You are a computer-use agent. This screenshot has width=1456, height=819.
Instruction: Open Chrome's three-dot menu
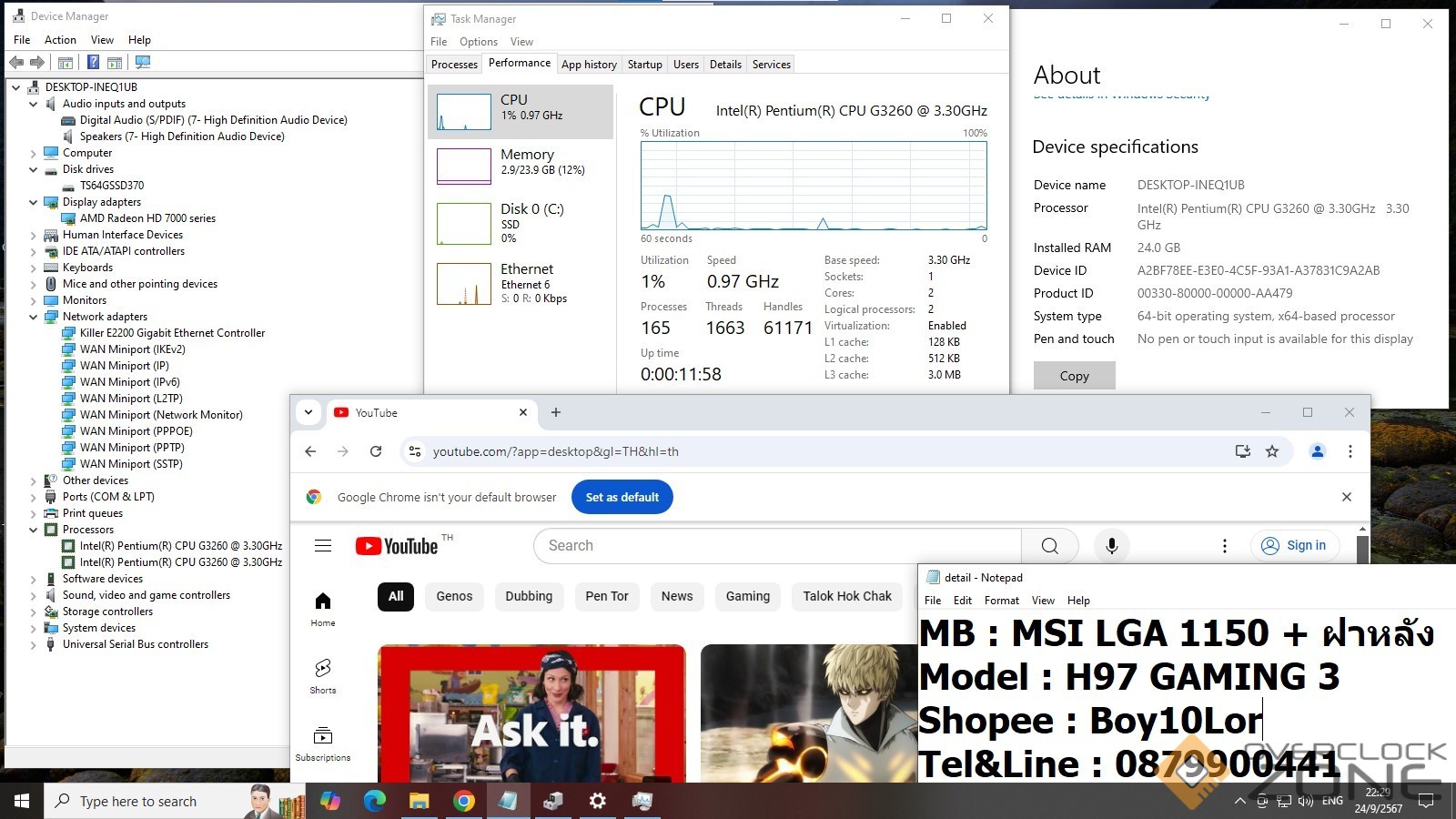tap(1350, 451)
